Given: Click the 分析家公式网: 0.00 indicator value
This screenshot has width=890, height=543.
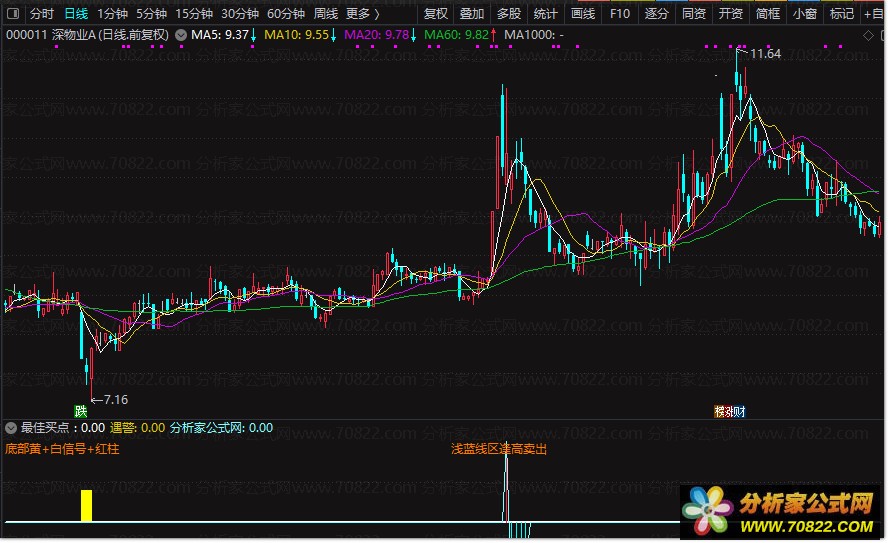Looking at the screenshot, I should pyautogui.click(x=221, y=428).
